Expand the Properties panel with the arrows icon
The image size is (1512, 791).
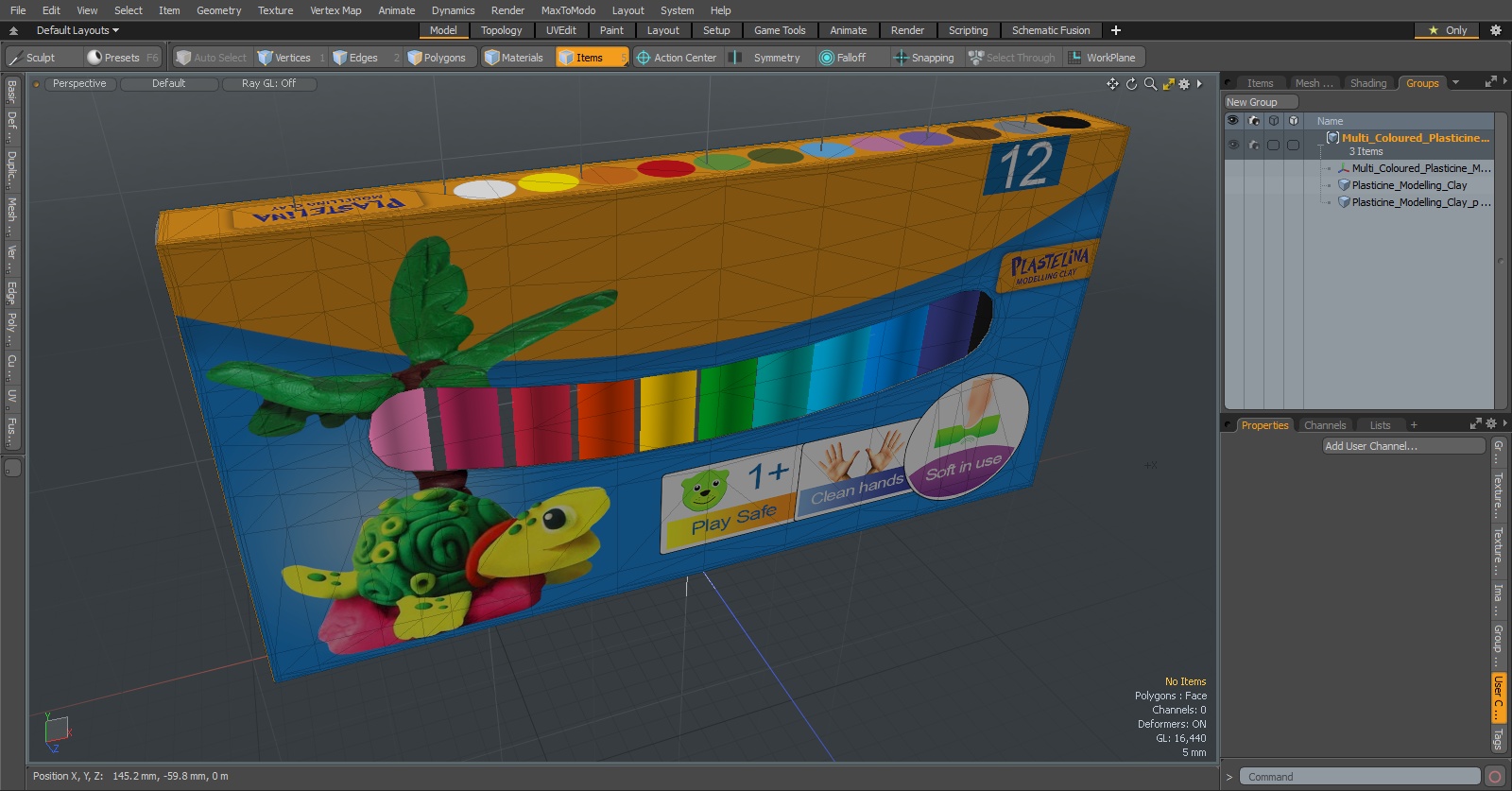1476,424
